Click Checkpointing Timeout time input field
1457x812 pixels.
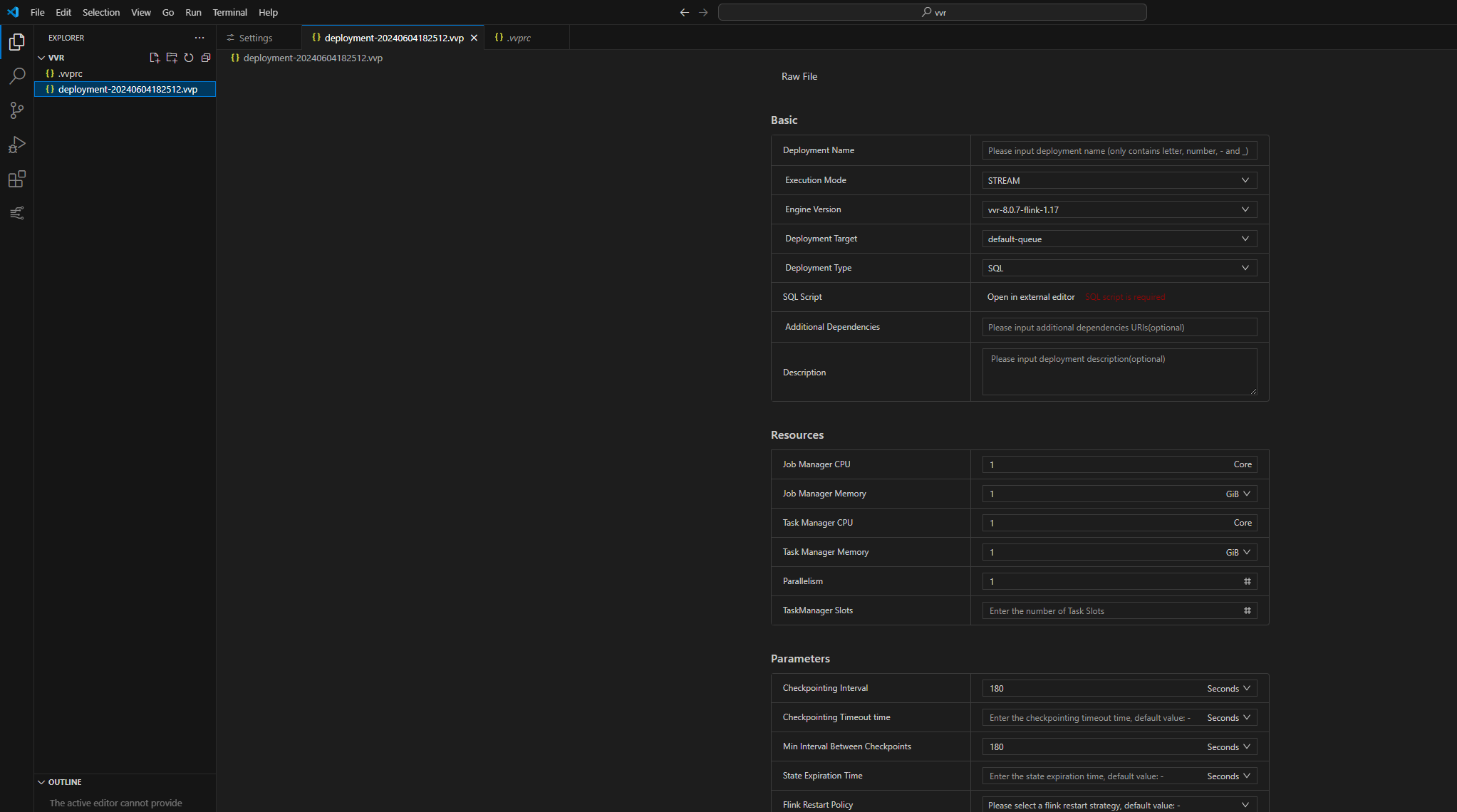(x=1094, y=717)
